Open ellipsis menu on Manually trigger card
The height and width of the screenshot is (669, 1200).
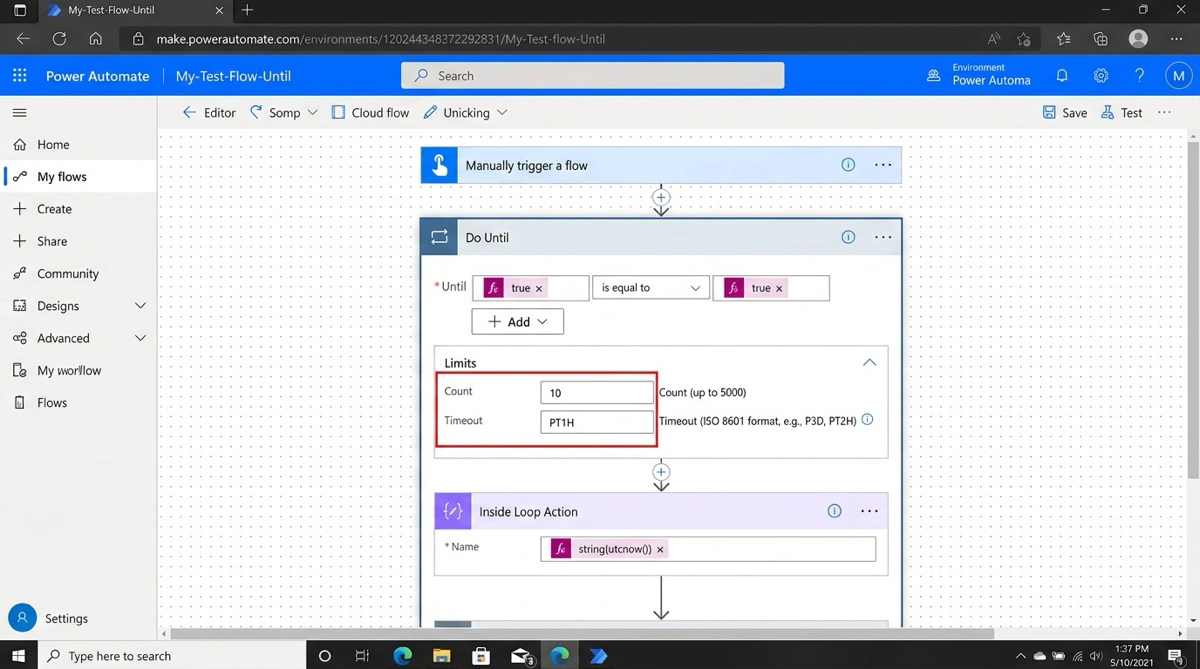(x=883, y=165)
